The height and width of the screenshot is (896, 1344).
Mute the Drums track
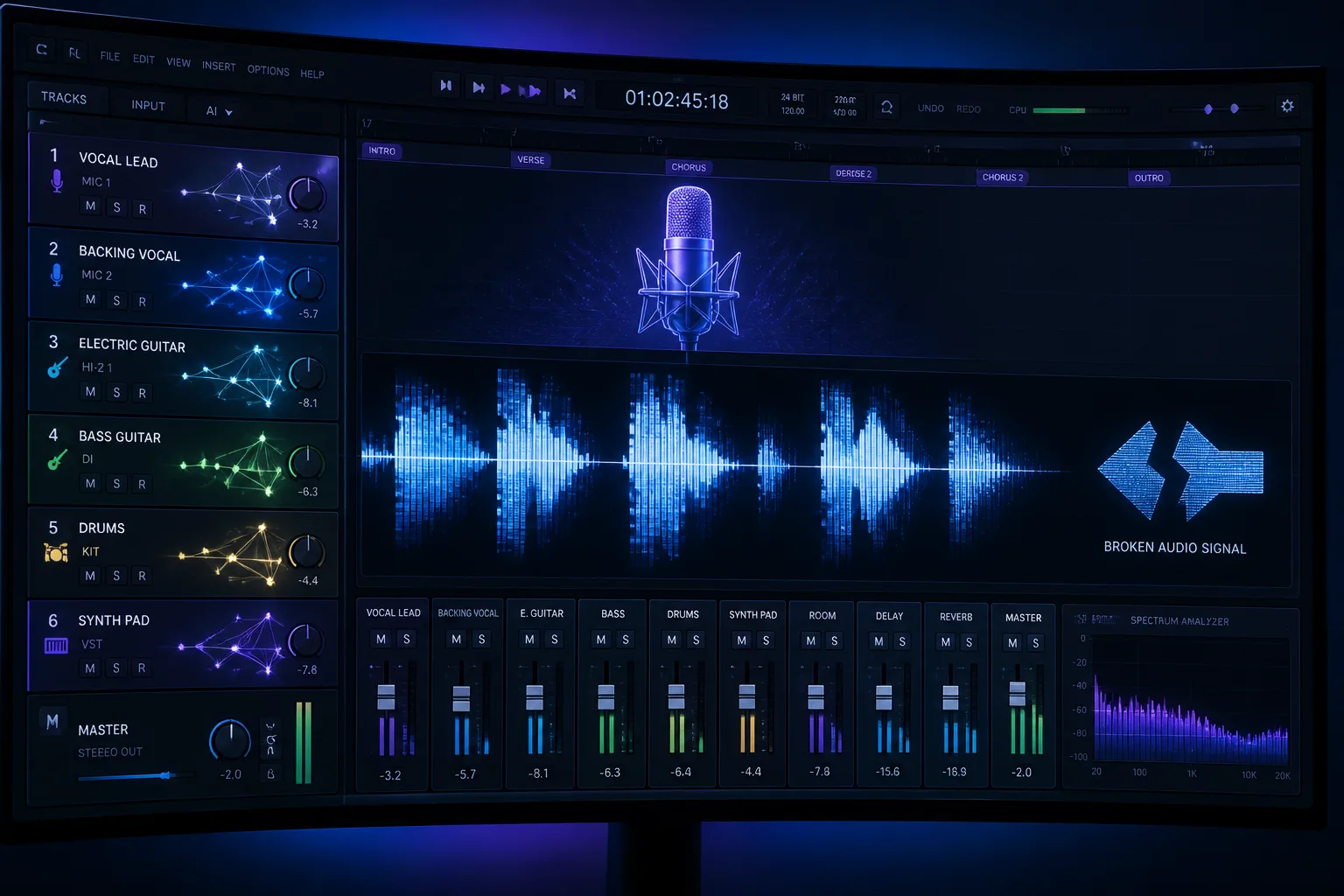click(90, 576)
